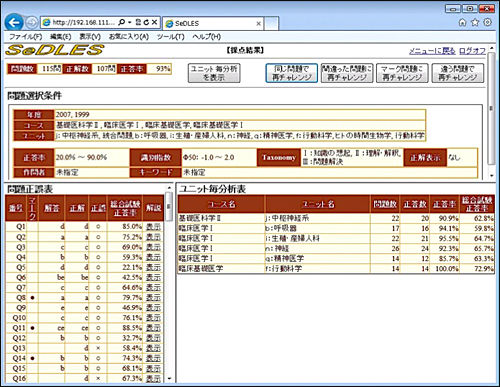
Task: Open the ヘルプ(H) menu
Action: click(206, 37)
